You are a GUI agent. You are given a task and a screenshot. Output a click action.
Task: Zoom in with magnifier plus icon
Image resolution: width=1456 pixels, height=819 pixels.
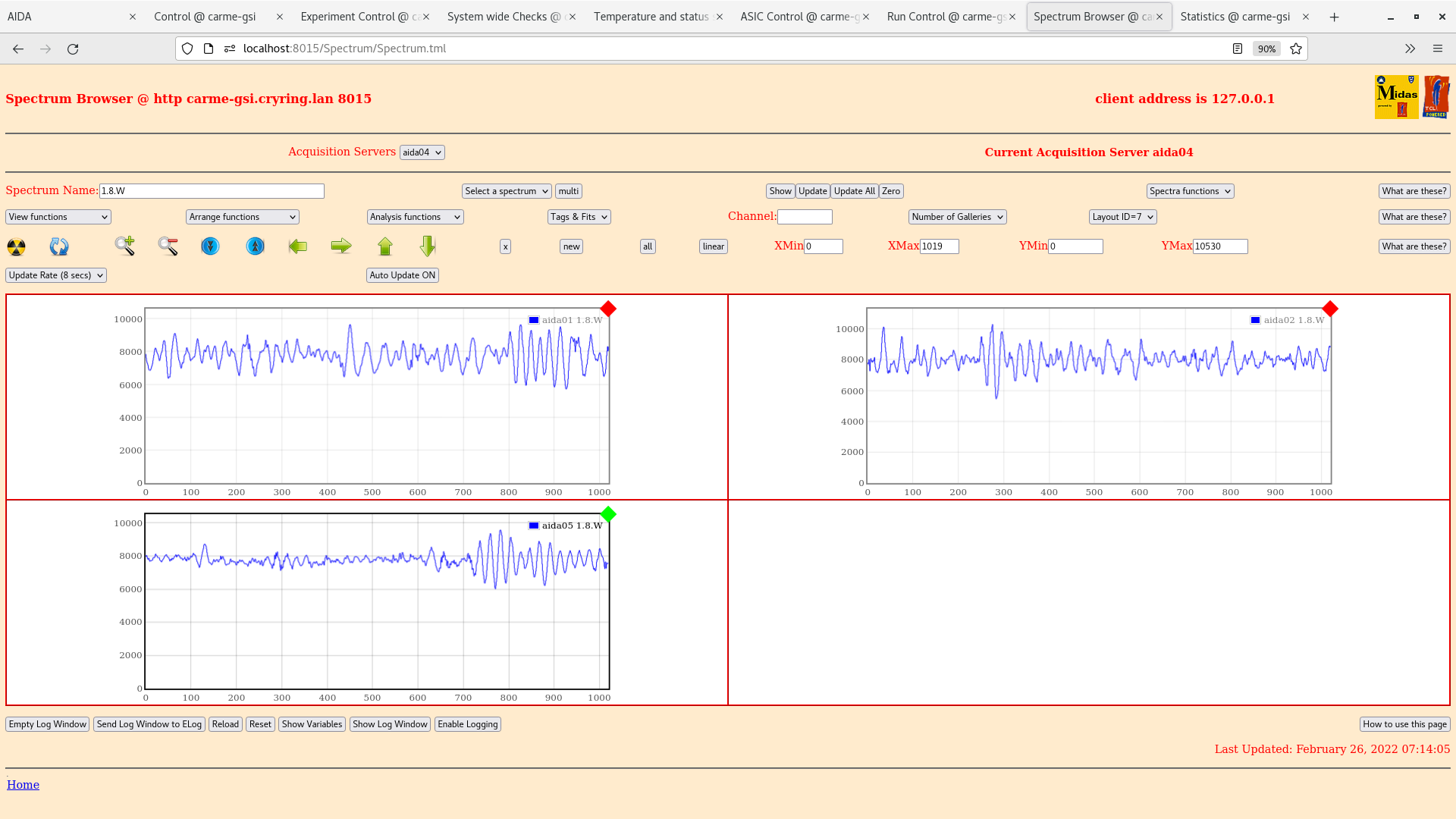click(124, 246)
